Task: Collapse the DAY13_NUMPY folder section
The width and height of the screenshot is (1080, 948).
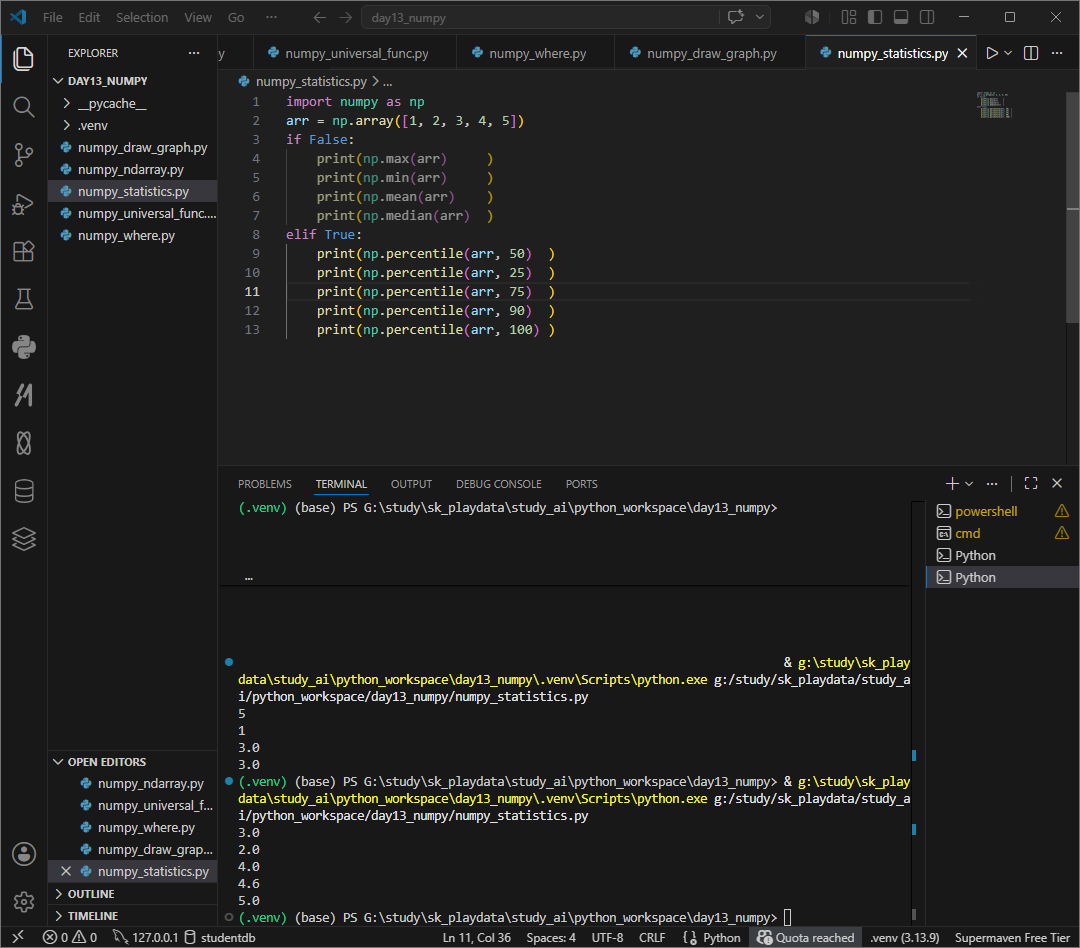Action: click(x=132, y=81)
